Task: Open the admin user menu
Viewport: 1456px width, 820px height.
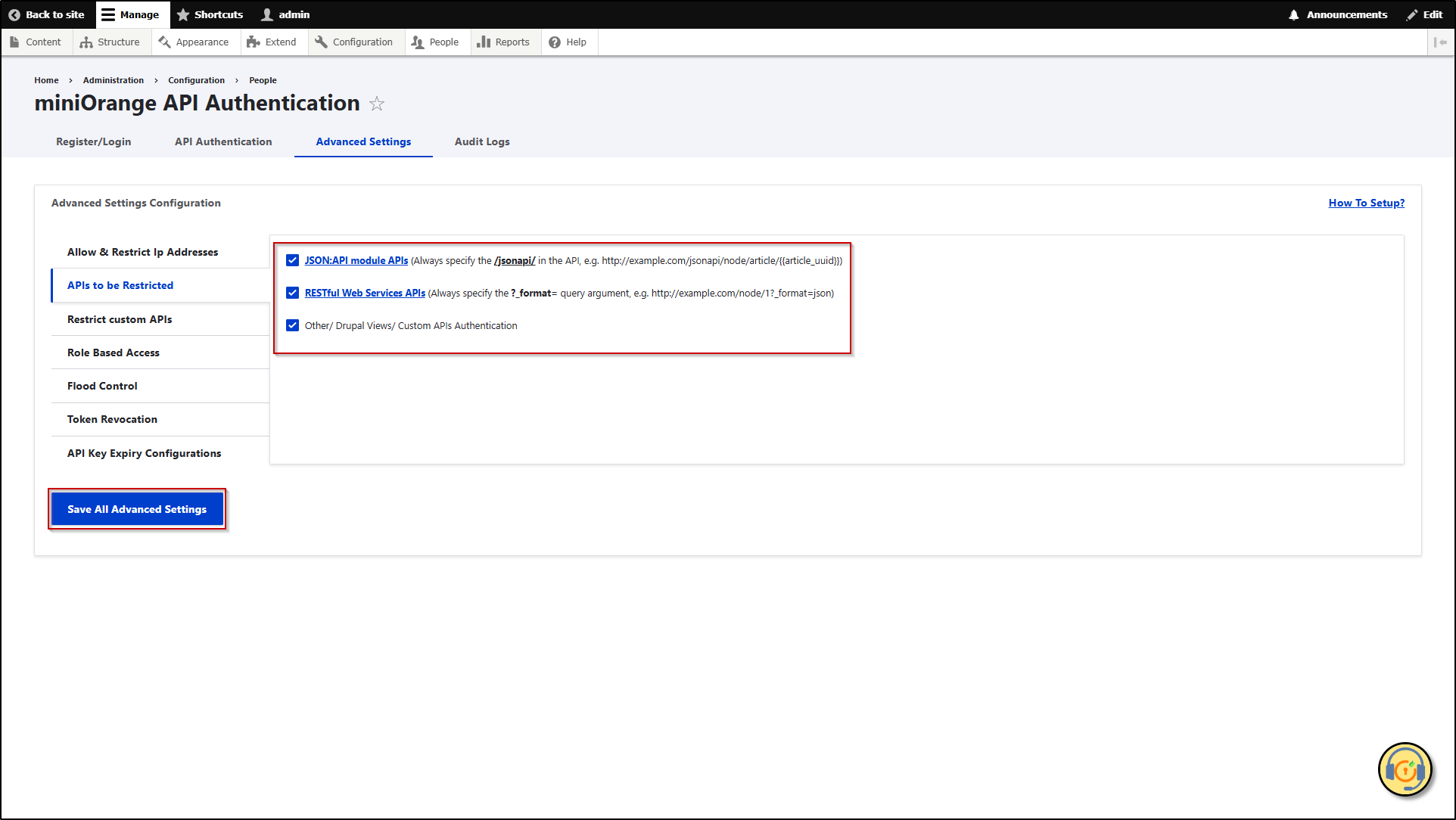Action: tap(285, 14)
